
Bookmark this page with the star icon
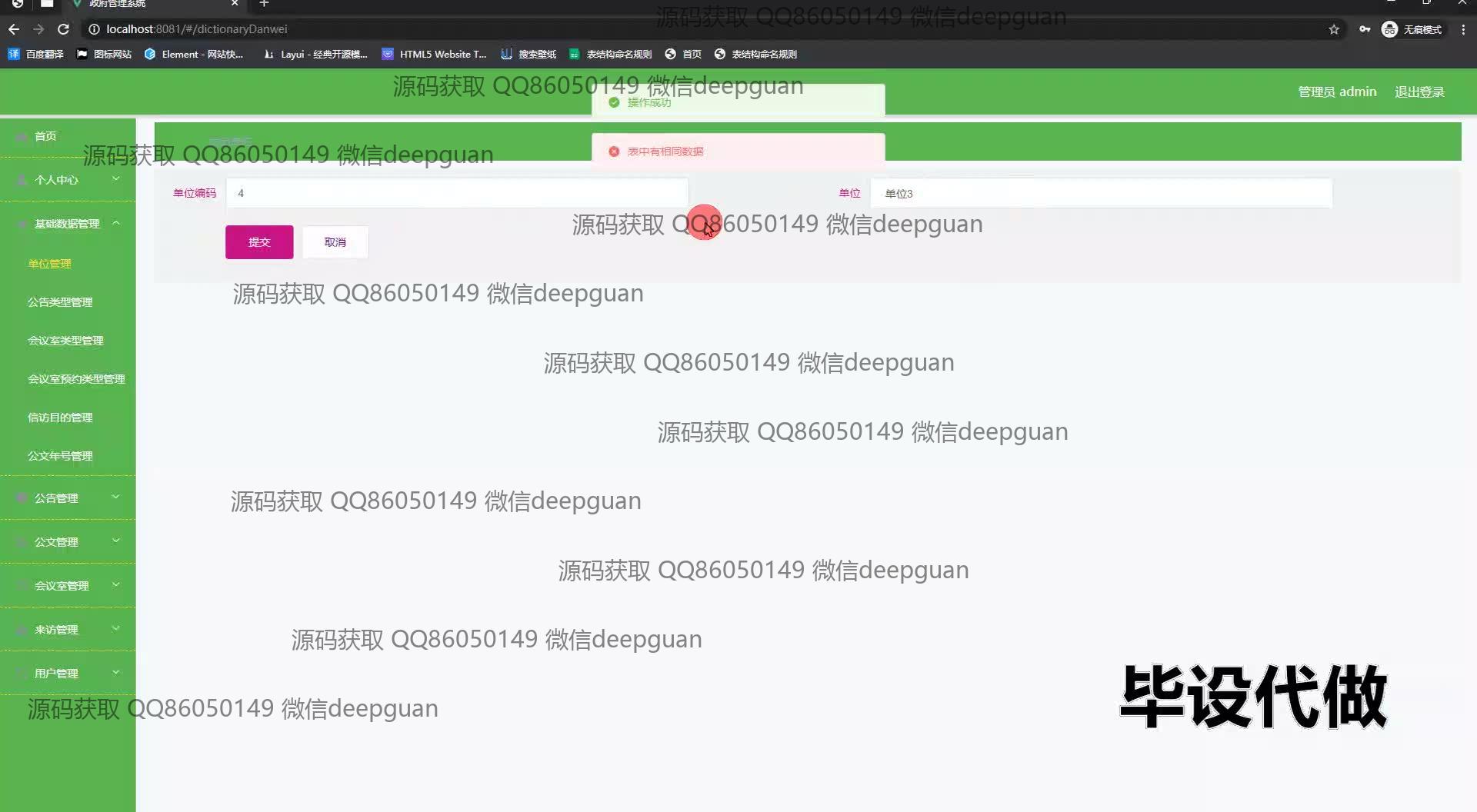tap(1334, 29)
